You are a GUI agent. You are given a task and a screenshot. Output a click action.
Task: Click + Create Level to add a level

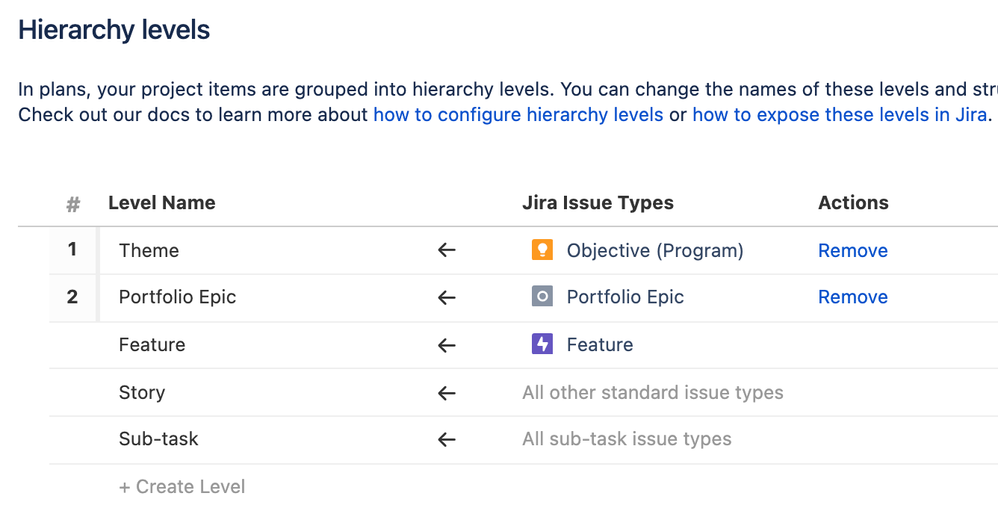(x=182, y=487)
